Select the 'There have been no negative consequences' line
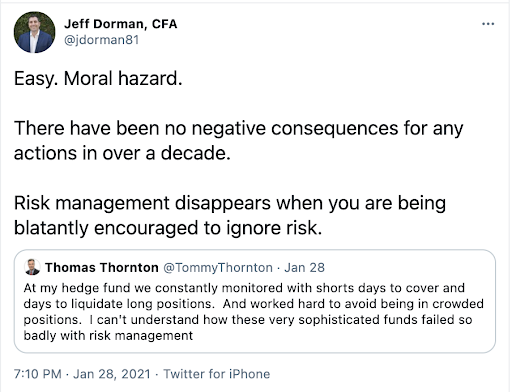This screenshot has height=392, width=512. 239,129
